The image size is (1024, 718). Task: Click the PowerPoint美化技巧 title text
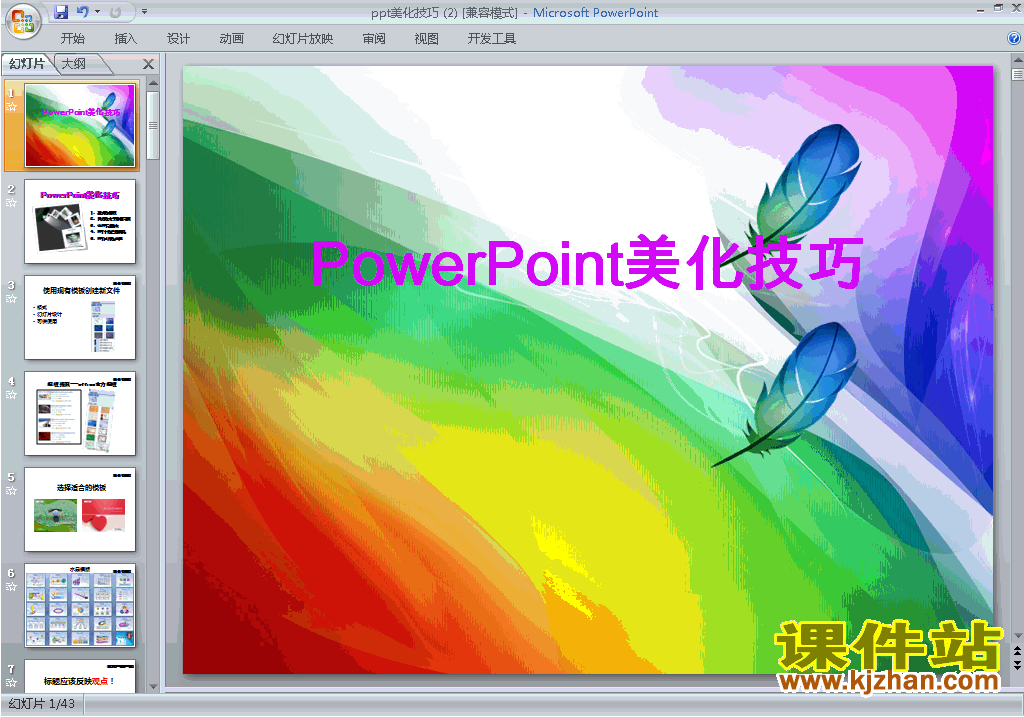tap(587, 263)
